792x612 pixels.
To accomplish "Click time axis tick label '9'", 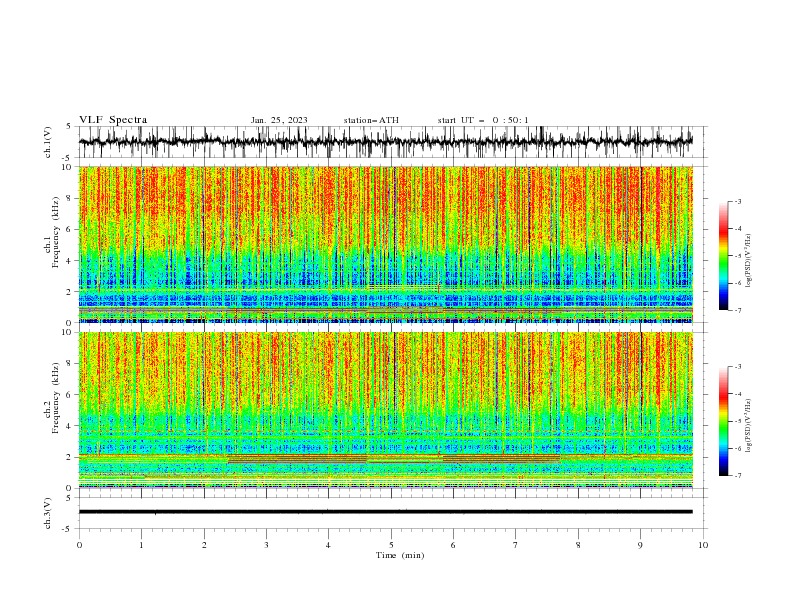I will click(640, 545).
